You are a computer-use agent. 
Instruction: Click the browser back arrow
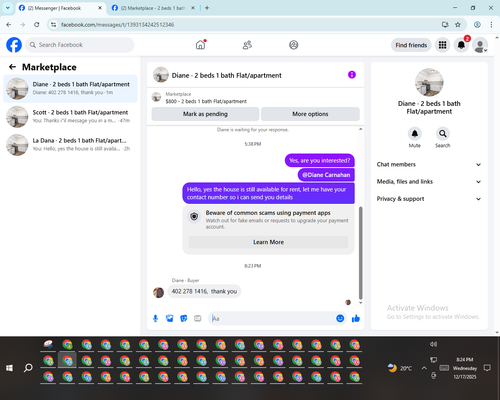coord(9,25)
